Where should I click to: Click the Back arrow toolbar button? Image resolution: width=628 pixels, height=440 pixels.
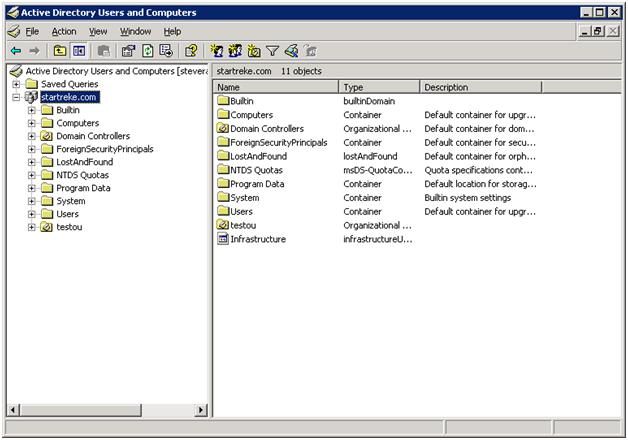click(x=16, y=51)
